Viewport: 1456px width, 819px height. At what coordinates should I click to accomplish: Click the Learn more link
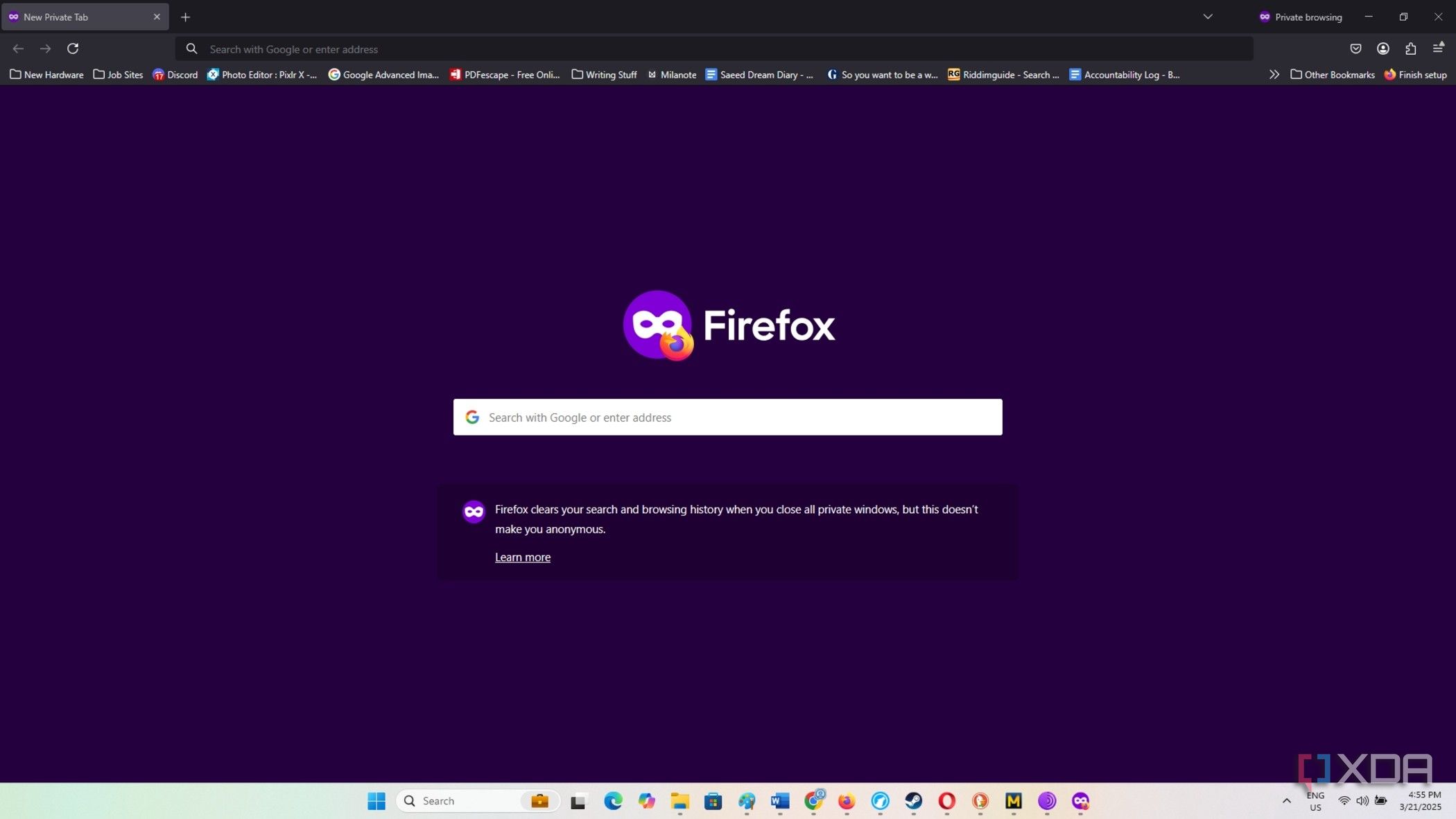coord(523,557)
